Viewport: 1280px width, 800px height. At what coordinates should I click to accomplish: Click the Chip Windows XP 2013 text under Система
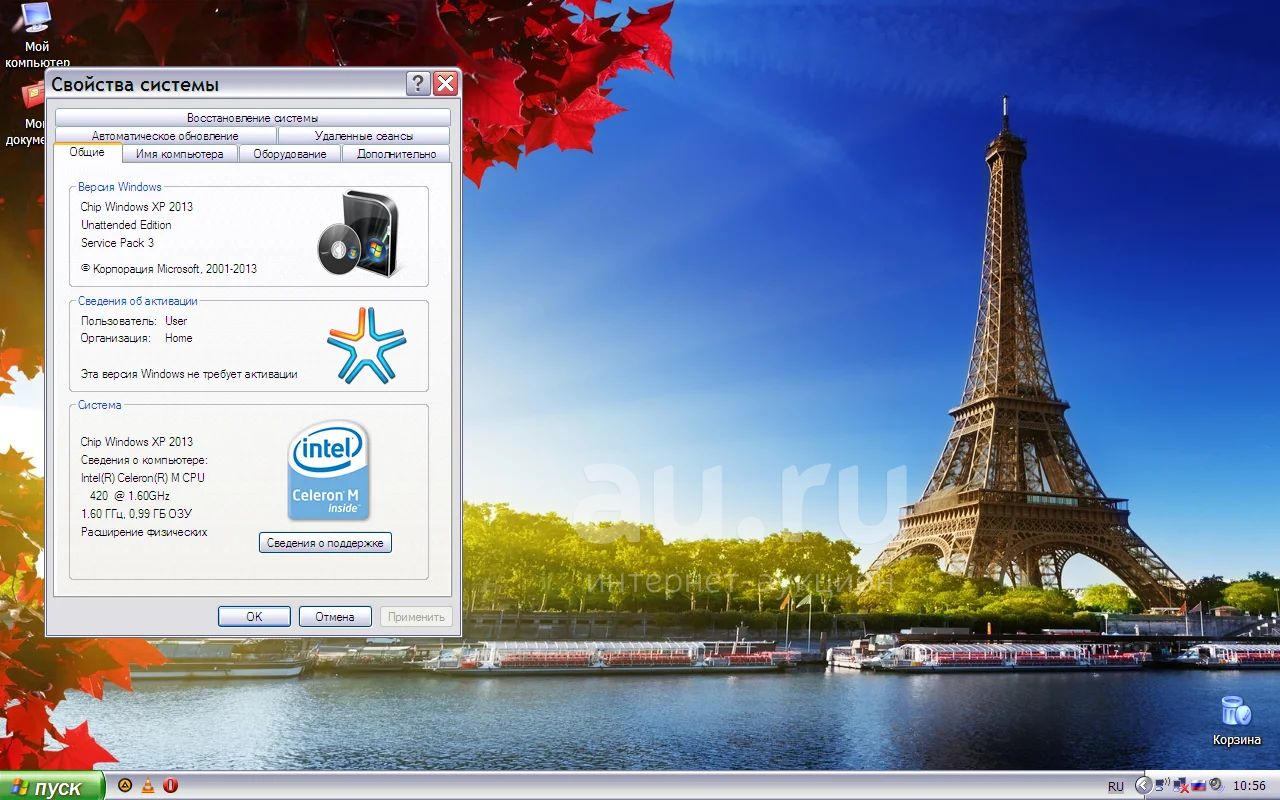coord(137,442)
